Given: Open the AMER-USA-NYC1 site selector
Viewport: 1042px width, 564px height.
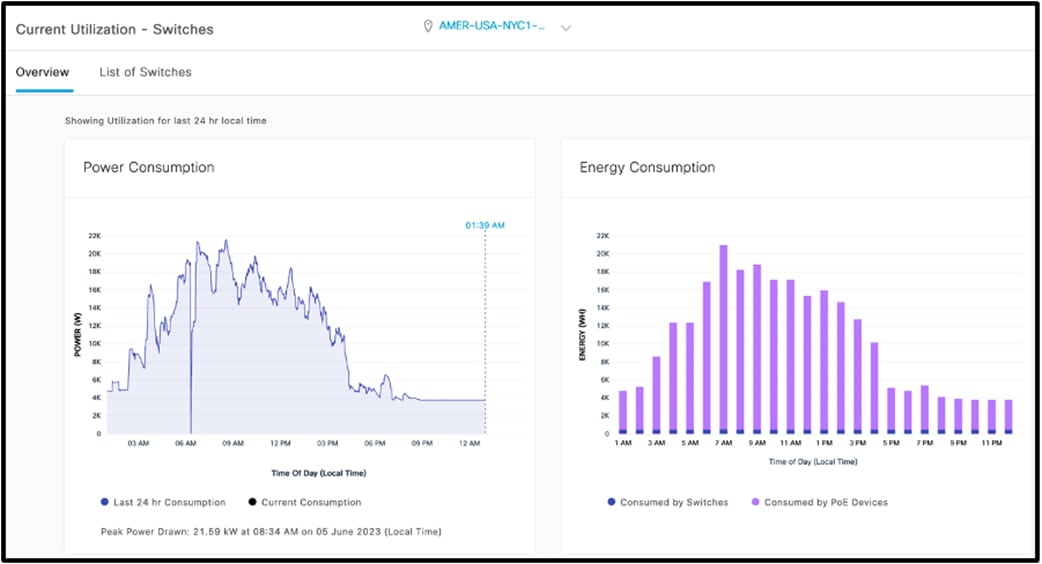Looking at the screenshot, I should click(493, 27).
